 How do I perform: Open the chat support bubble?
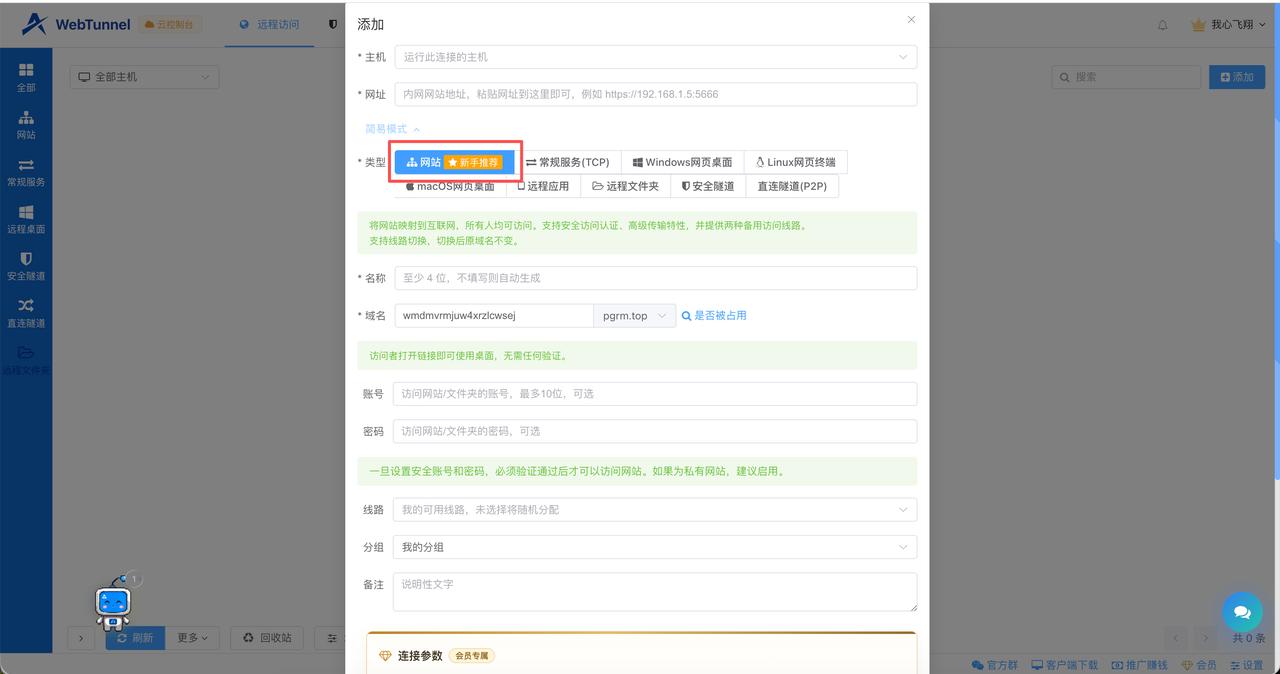[1242, 611]
